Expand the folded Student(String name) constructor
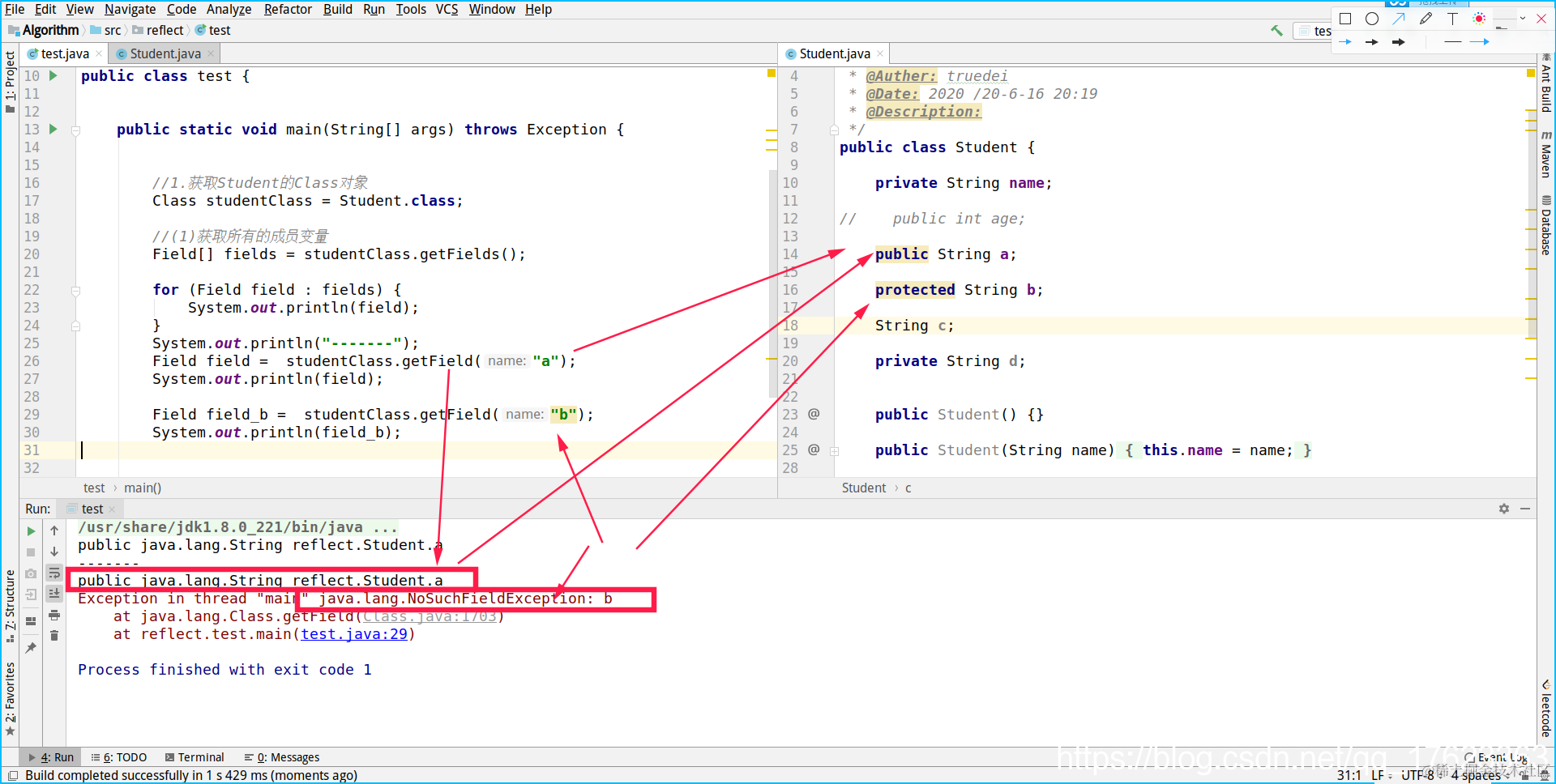 click(834, 450)
